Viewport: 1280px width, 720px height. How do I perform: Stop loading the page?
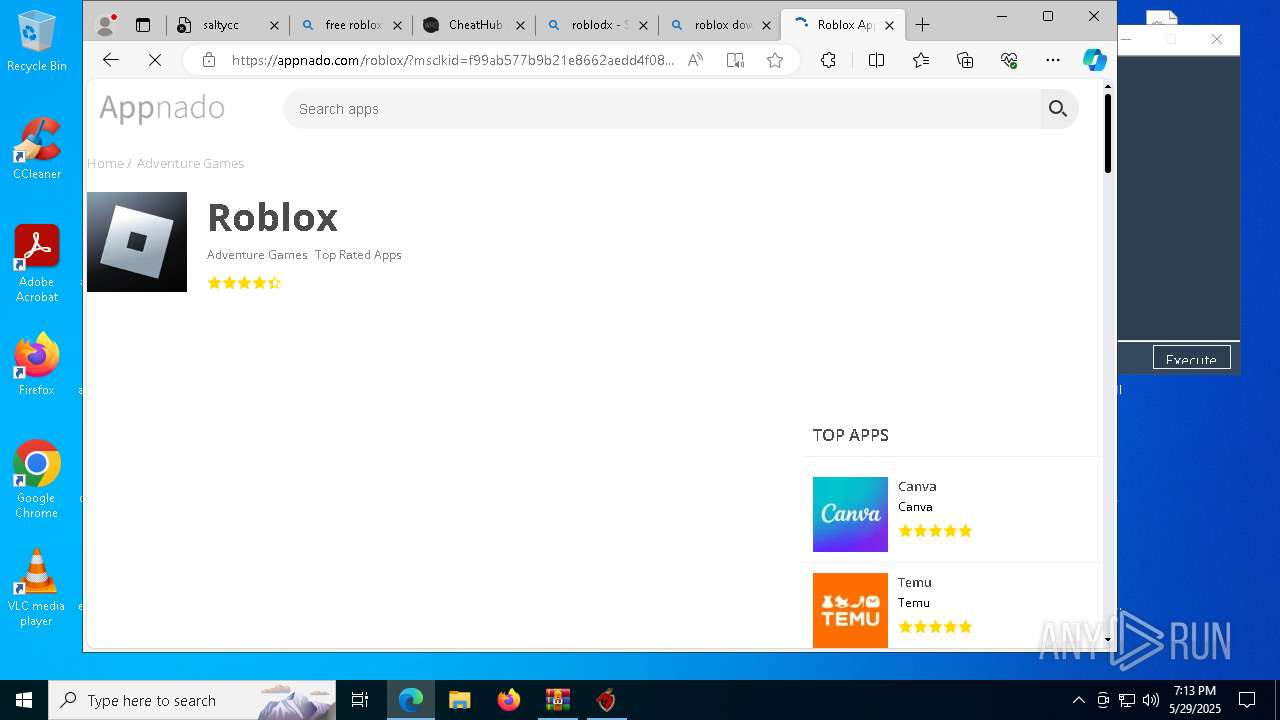(x=155, y=60)
